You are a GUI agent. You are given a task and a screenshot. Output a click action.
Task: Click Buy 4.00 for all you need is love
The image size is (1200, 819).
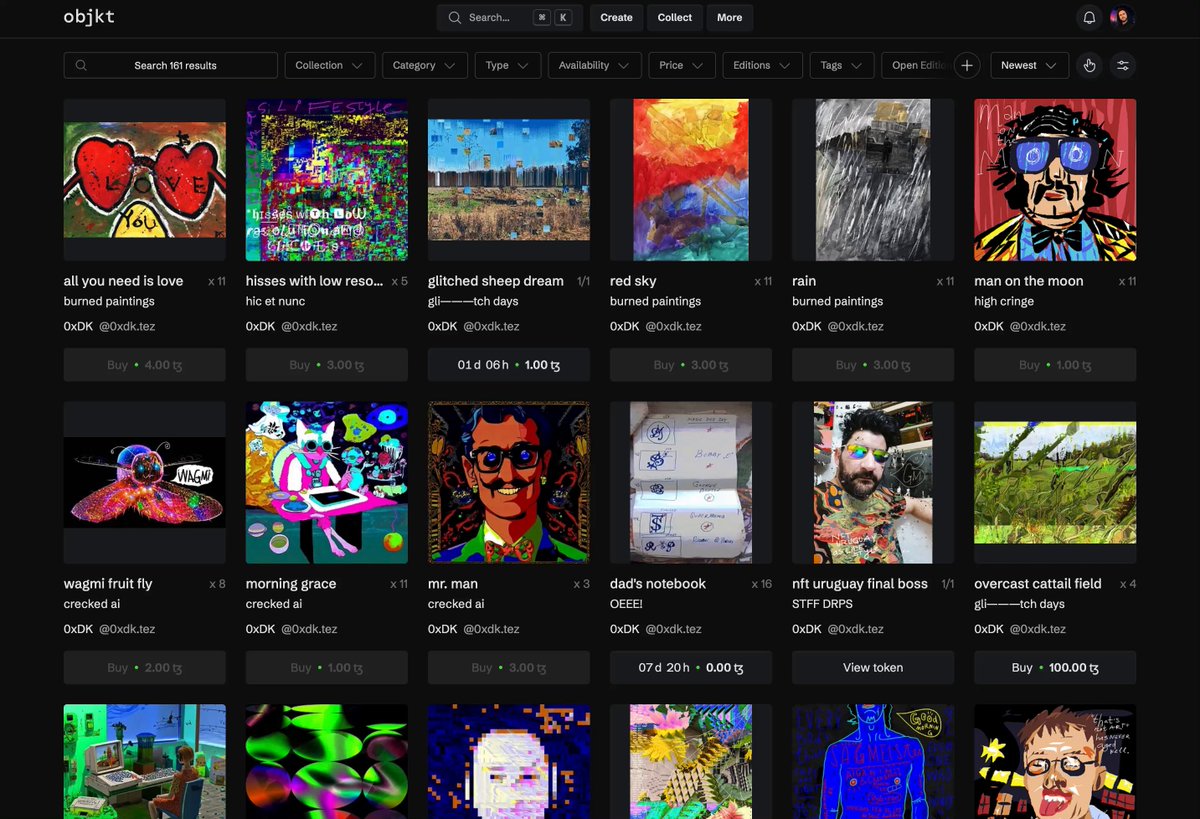point(144,365)
